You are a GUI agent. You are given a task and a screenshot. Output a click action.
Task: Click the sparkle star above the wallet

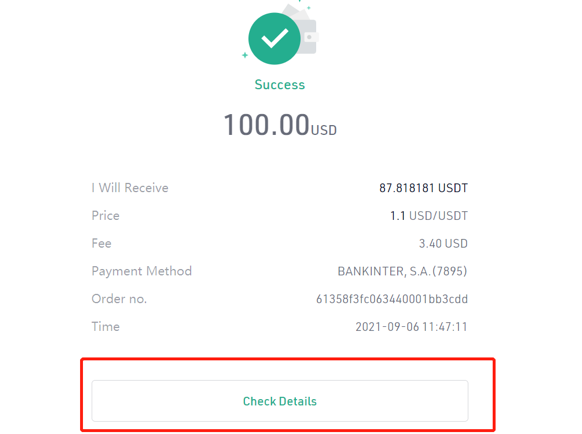pyautogui.click(x=308, y=7)
